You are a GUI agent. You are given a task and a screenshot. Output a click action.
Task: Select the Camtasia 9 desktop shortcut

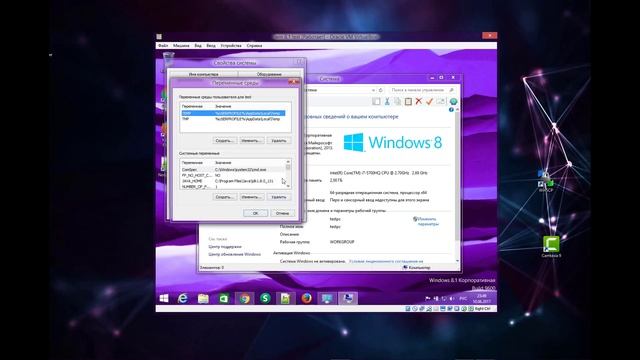tap(551, 247)
